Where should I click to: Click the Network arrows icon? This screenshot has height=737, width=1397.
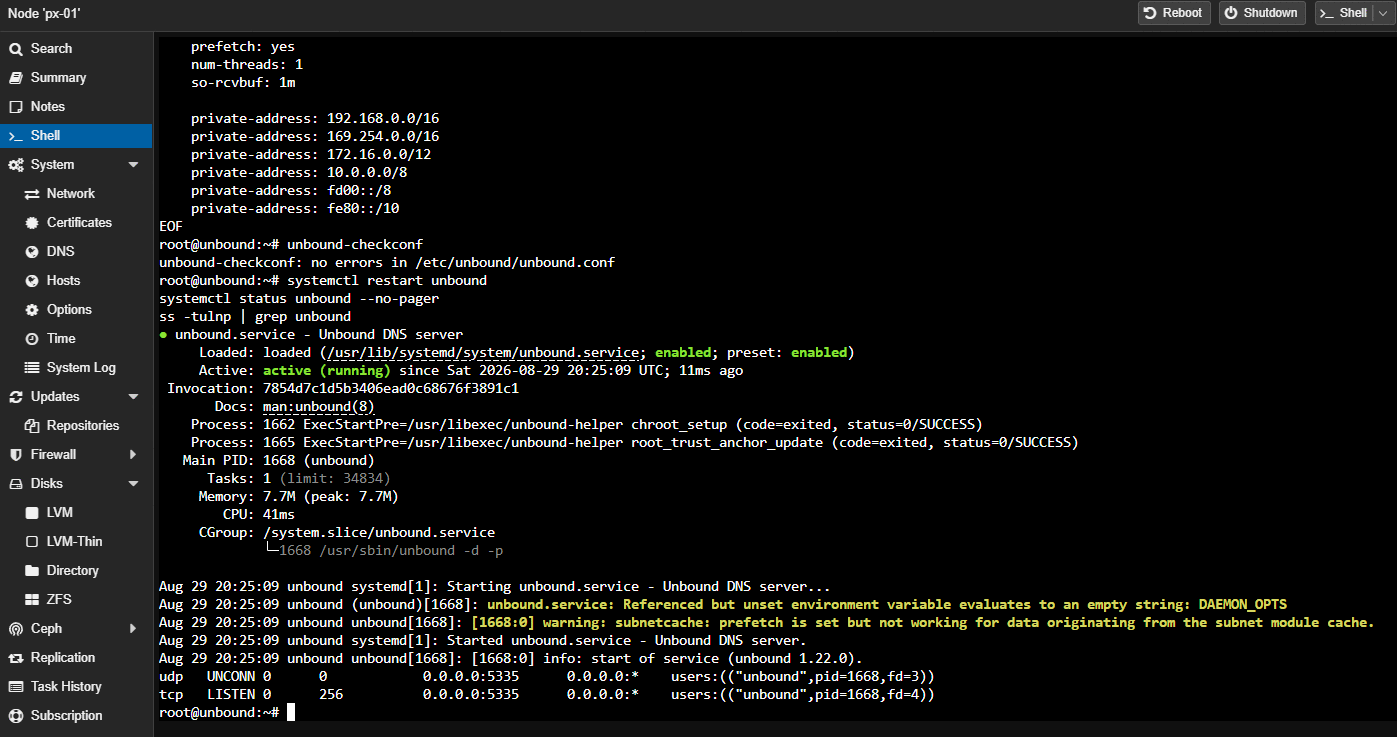coord(31,193)
